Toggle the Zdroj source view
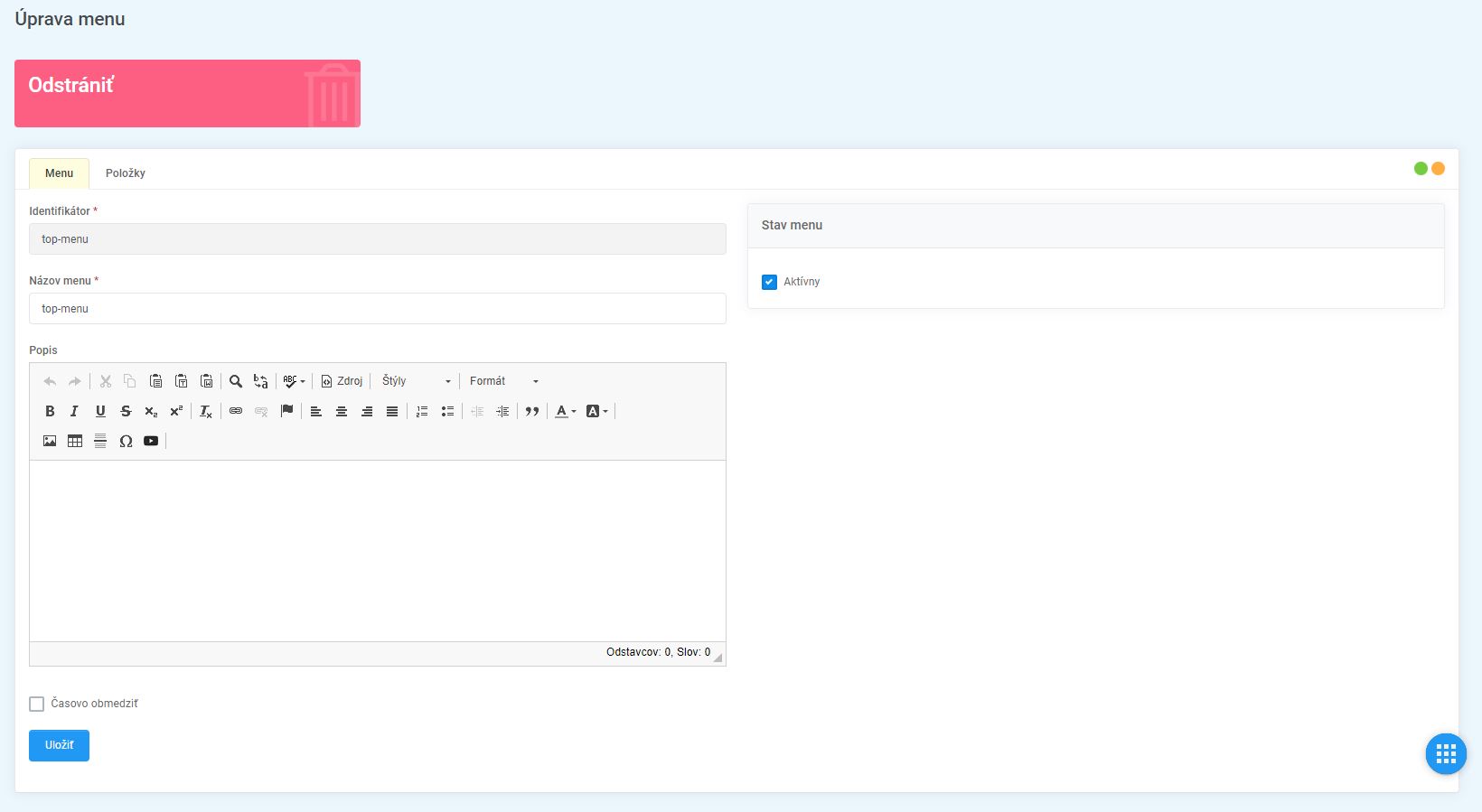This screenshot has width=1482, height=812. pyautogui.click(x=342, y=381)
